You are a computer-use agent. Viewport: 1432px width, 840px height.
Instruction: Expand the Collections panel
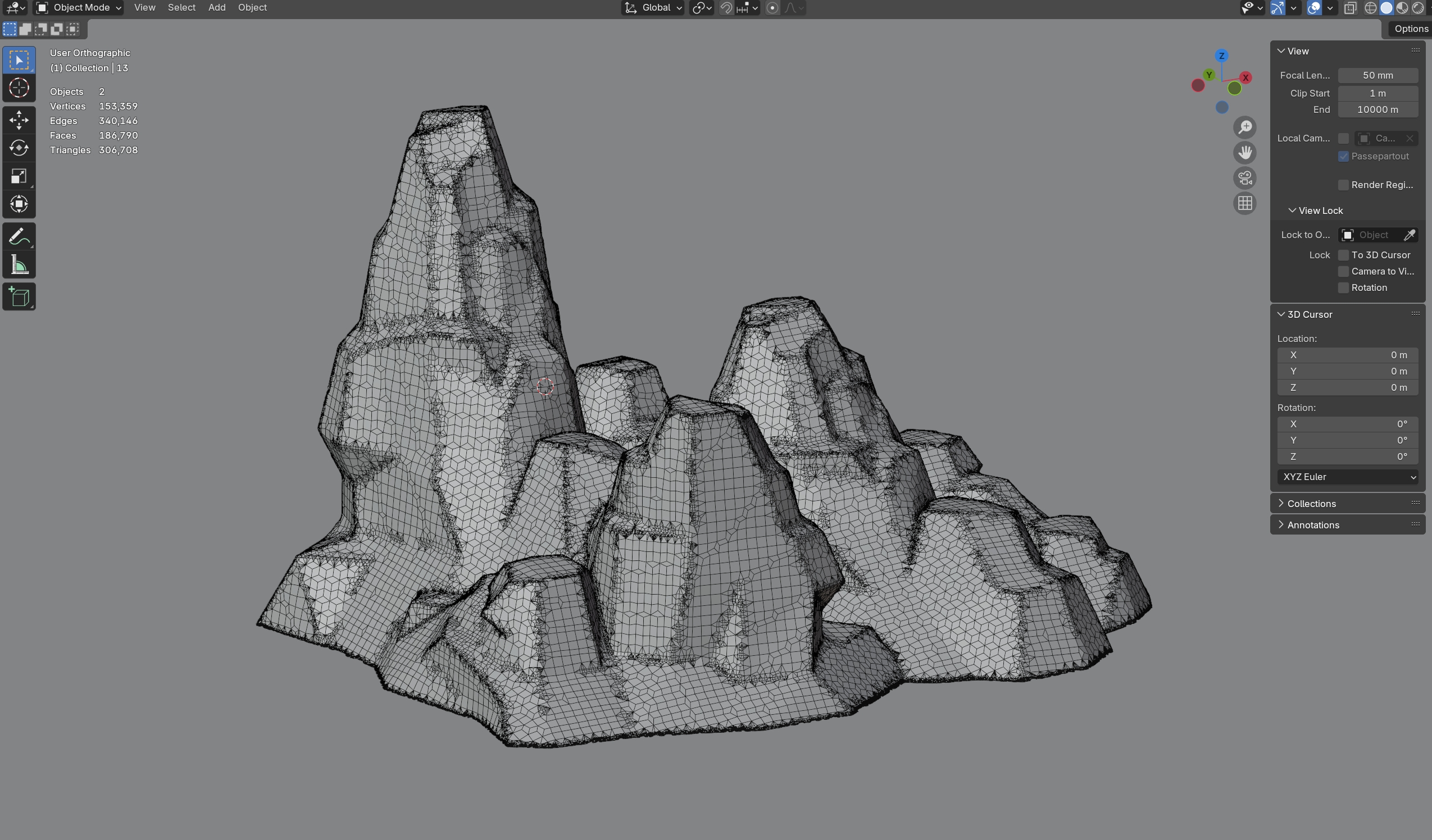(1311, 504)
